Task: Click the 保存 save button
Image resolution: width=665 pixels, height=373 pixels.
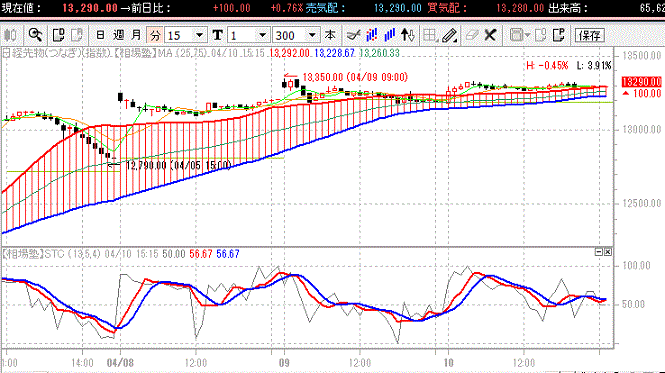Action: (590, 35)
